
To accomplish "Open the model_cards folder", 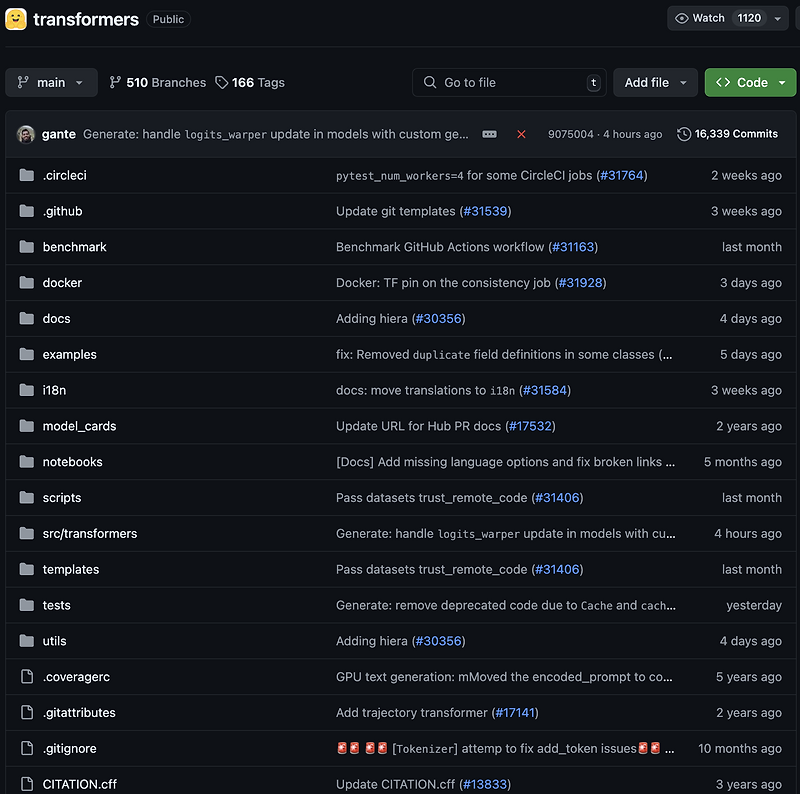I will tap(79, 426).
